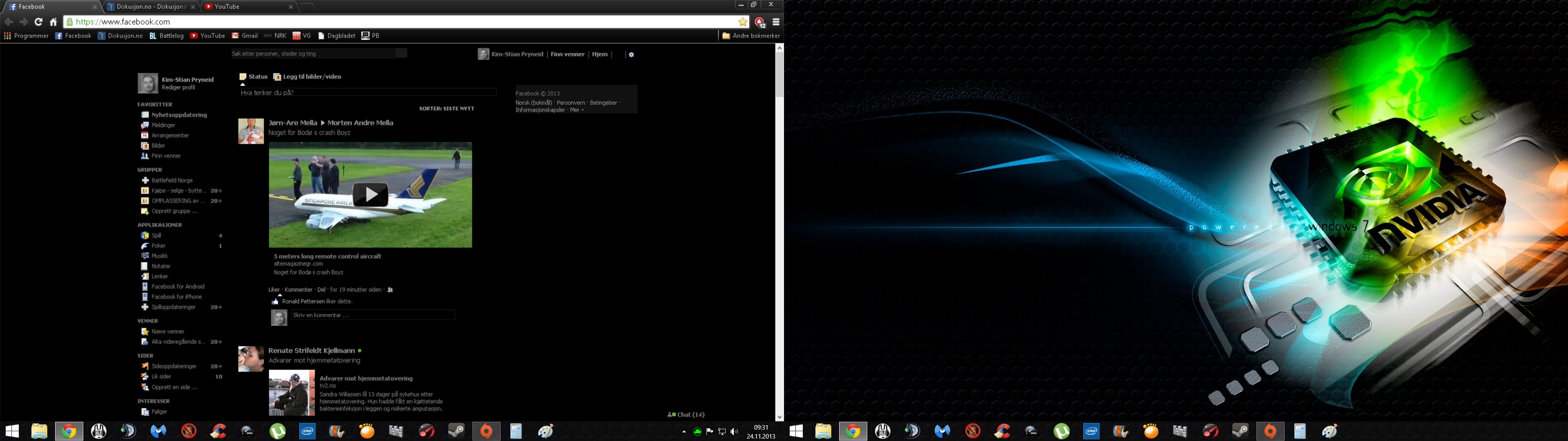Click Morten Andre Mella's name
The height and width of the screenshot is (441, 1568).
coord(360,123)
